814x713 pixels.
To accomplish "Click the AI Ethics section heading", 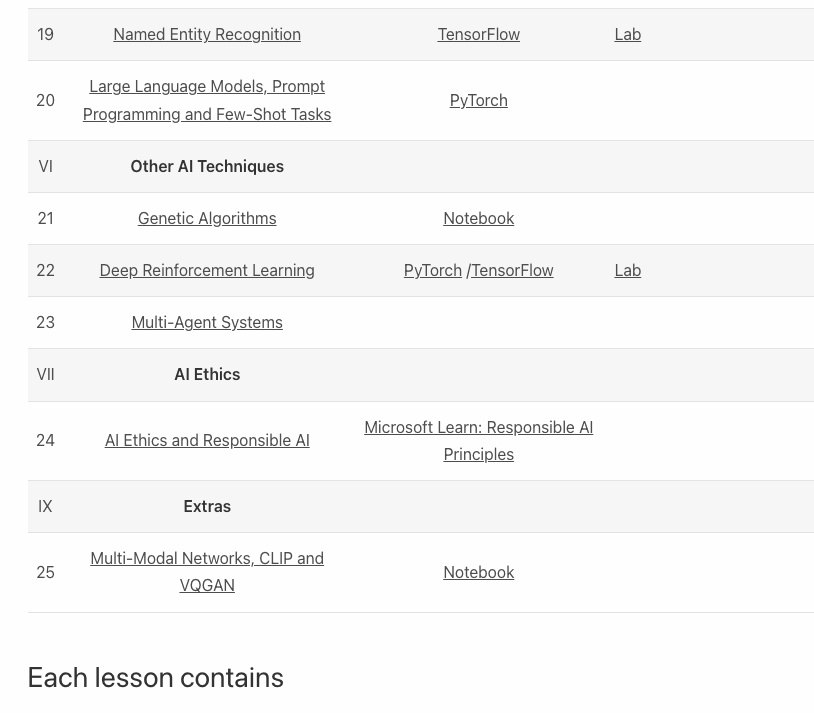I will click(207, 374).
